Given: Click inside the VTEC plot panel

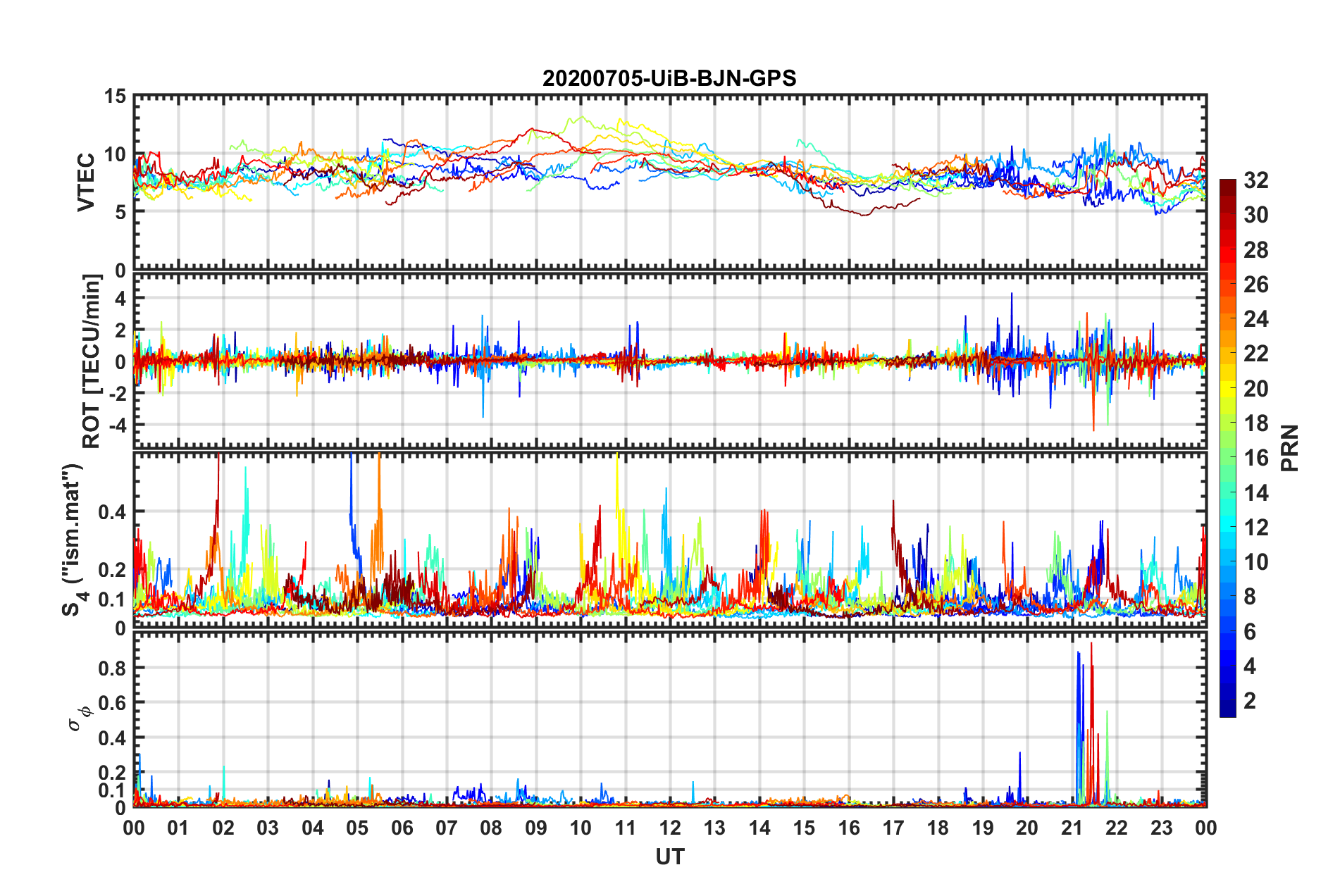Looking at the screenshot, I should tap(670, 182).
